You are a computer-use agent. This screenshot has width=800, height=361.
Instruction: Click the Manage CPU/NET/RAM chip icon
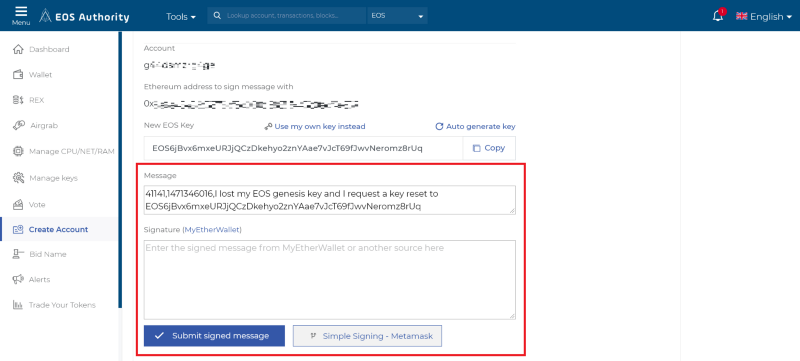point(18,151)
